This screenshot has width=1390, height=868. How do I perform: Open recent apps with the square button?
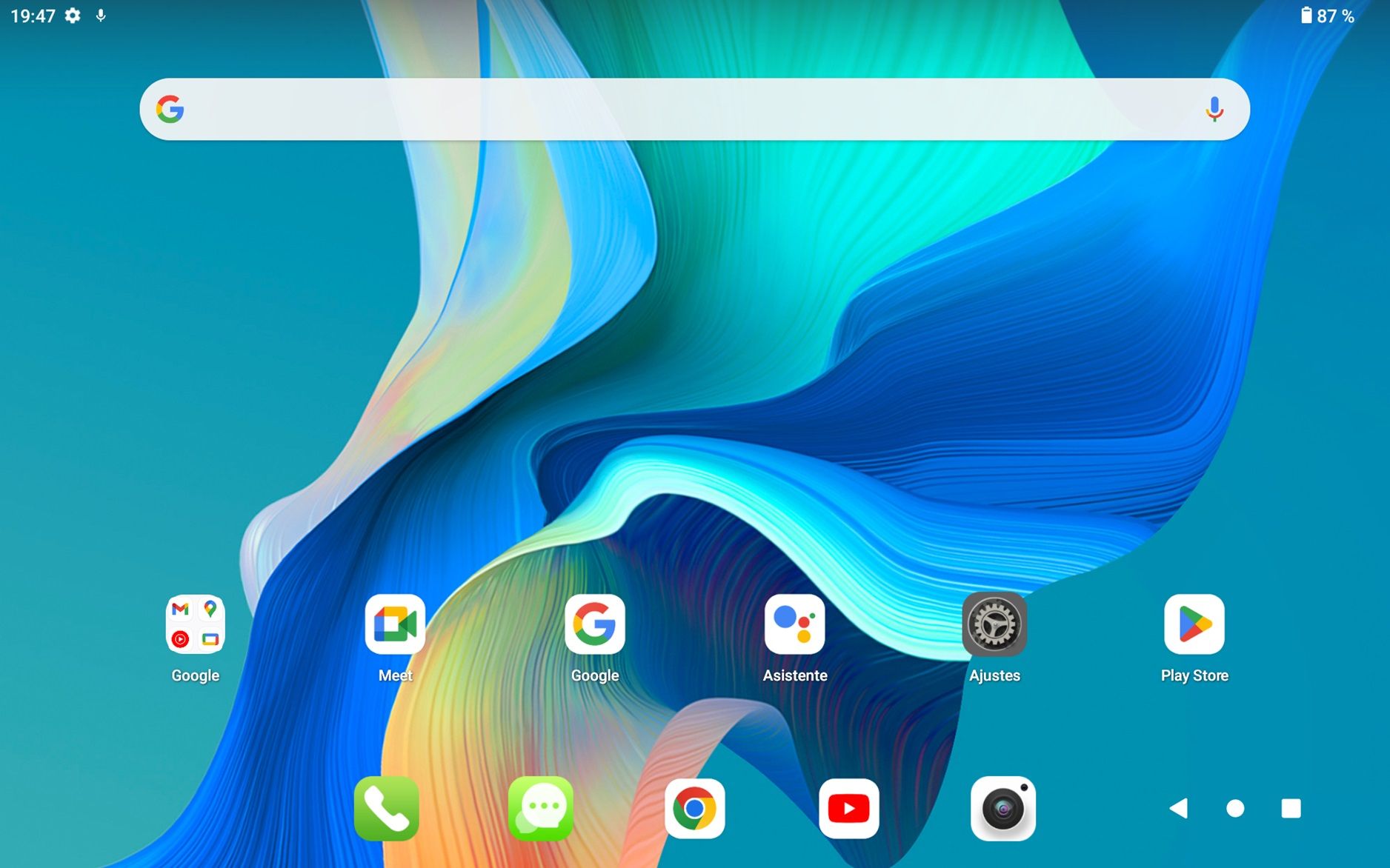click(x=1291, y=808)
